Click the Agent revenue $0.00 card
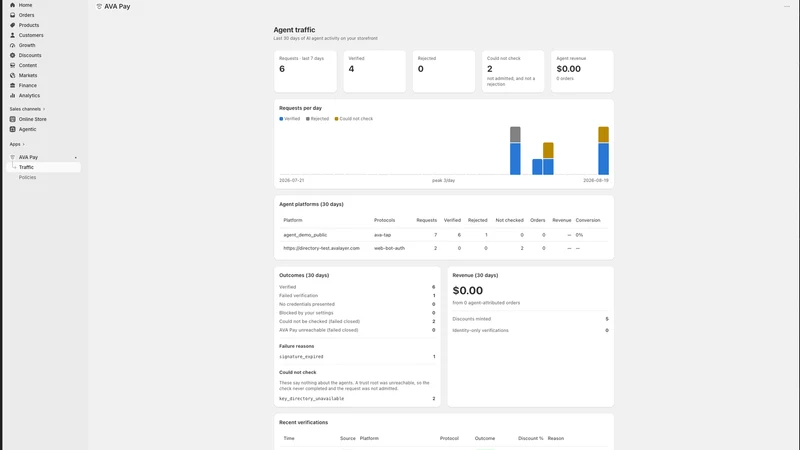800x450 pixels. coord(582,71)
